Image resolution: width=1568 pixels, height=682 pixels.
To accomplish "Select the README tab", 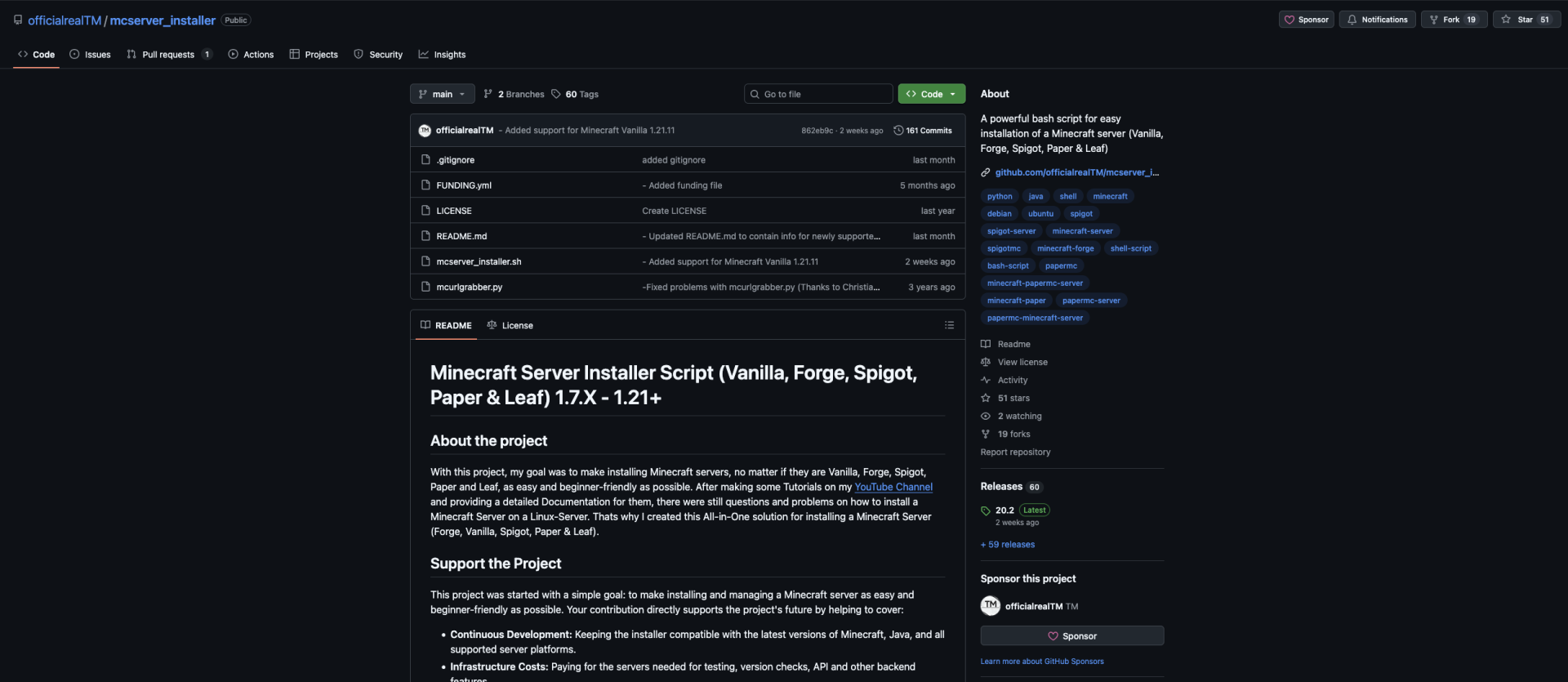I will pos(446,325).
